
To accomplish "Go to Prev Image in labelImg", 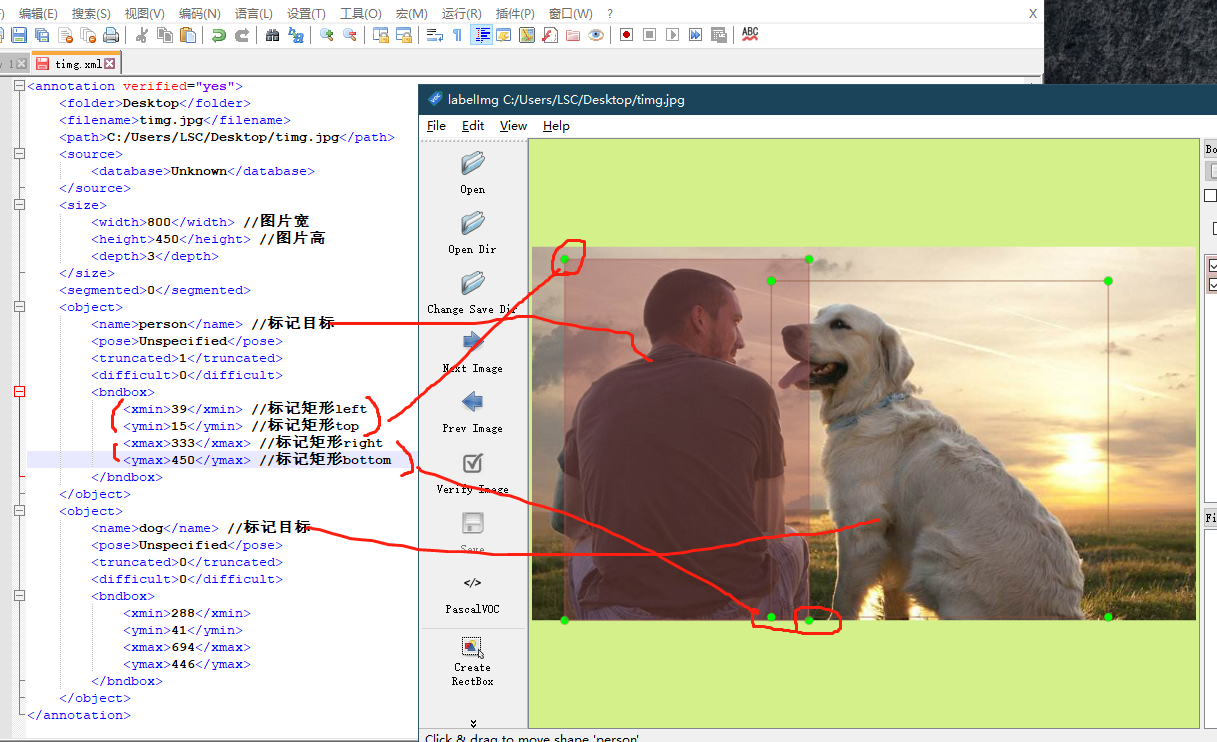I will pyautogui.click(x=473, y=412).
